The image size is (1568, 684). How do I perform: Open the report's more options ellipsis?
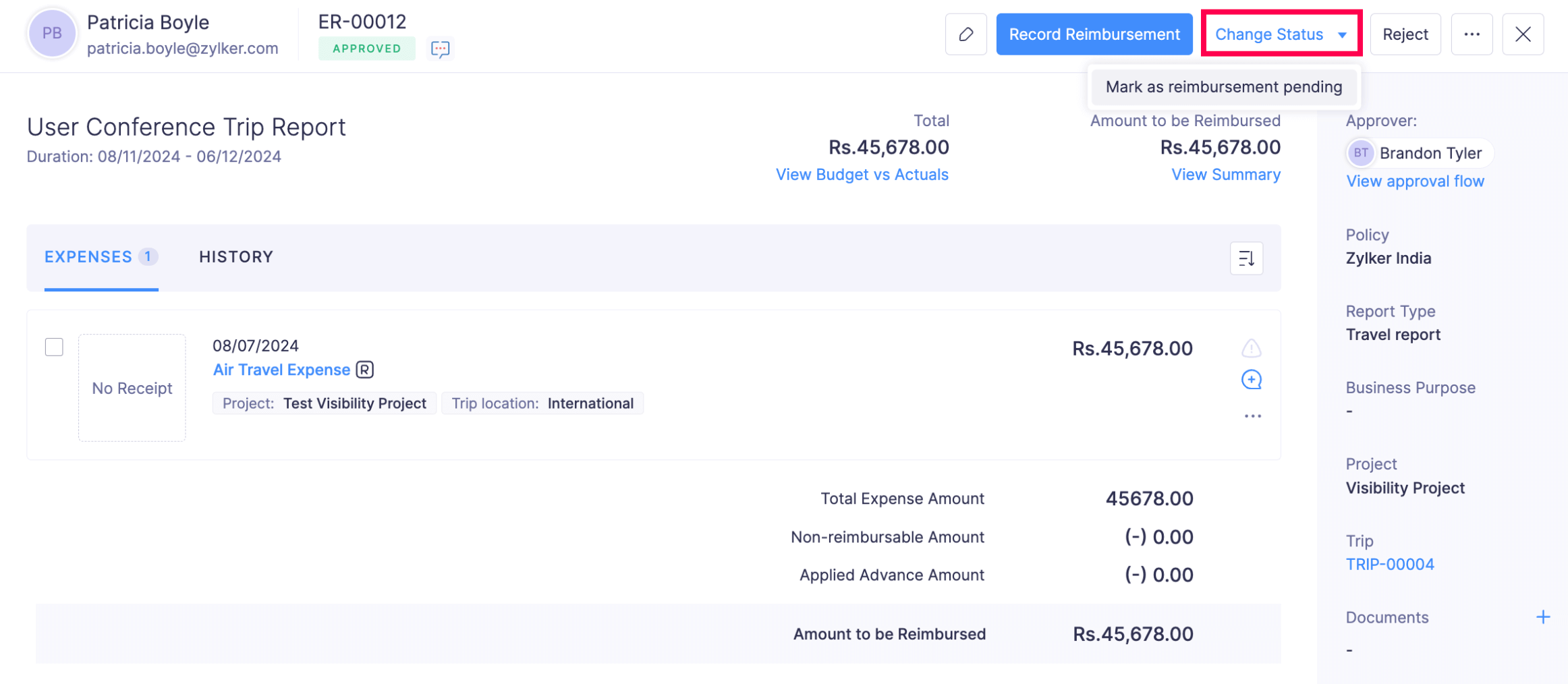pos(1472,34)
